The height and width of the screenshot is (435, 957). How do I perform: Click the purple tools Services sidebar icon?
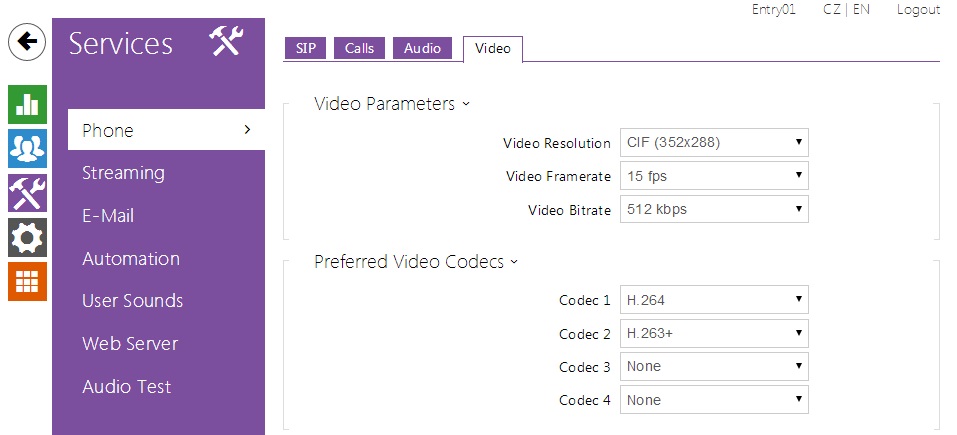[x=27, y=192]
